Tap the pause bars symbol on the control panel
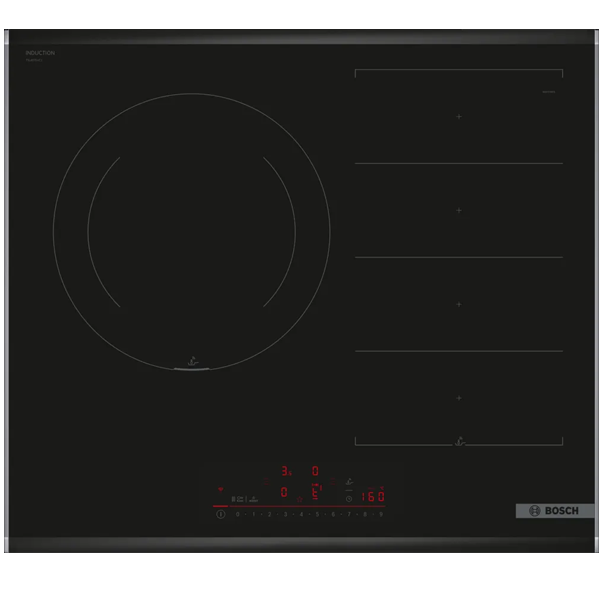This screenshot has width=600, height=600. (x=233, y=499)
